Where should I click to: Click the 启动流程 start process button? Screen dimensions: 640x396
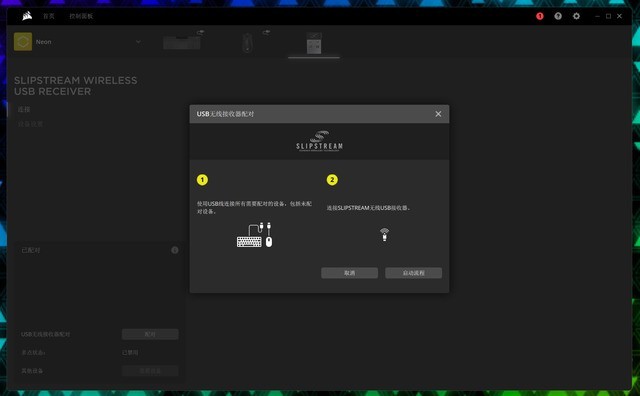coord(413,273)
